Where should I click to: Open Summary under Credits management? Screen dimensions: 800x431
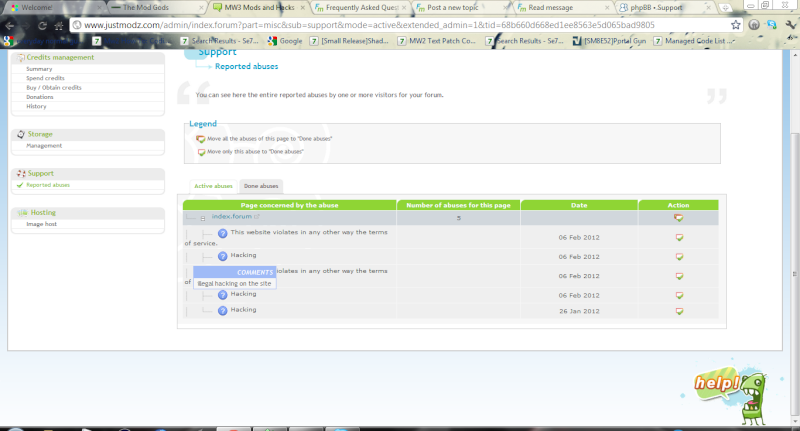click(x=39, y=69)
